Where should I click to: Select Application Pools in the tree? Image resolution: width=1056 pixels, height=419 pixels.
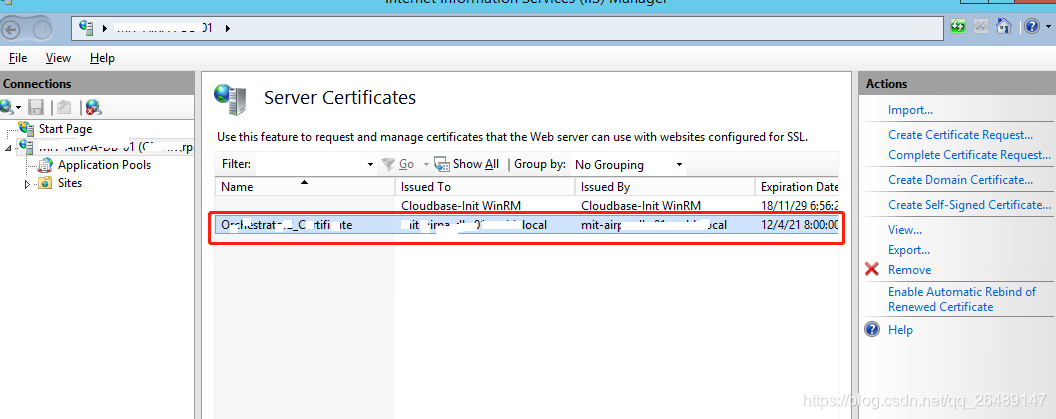click(x=104, y=164)
